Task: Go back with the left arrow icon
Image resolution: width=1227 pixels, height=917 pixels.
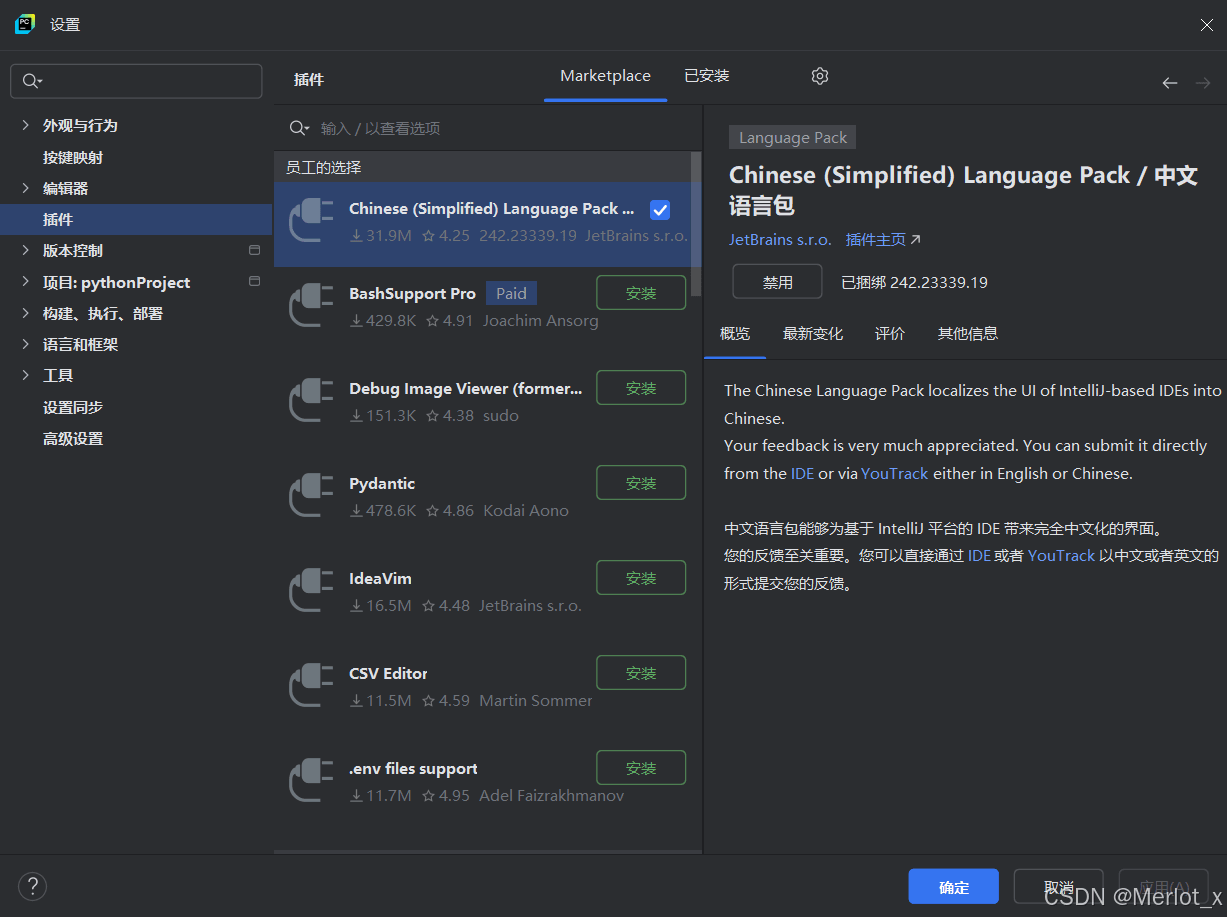Action: pos(1170,83)
